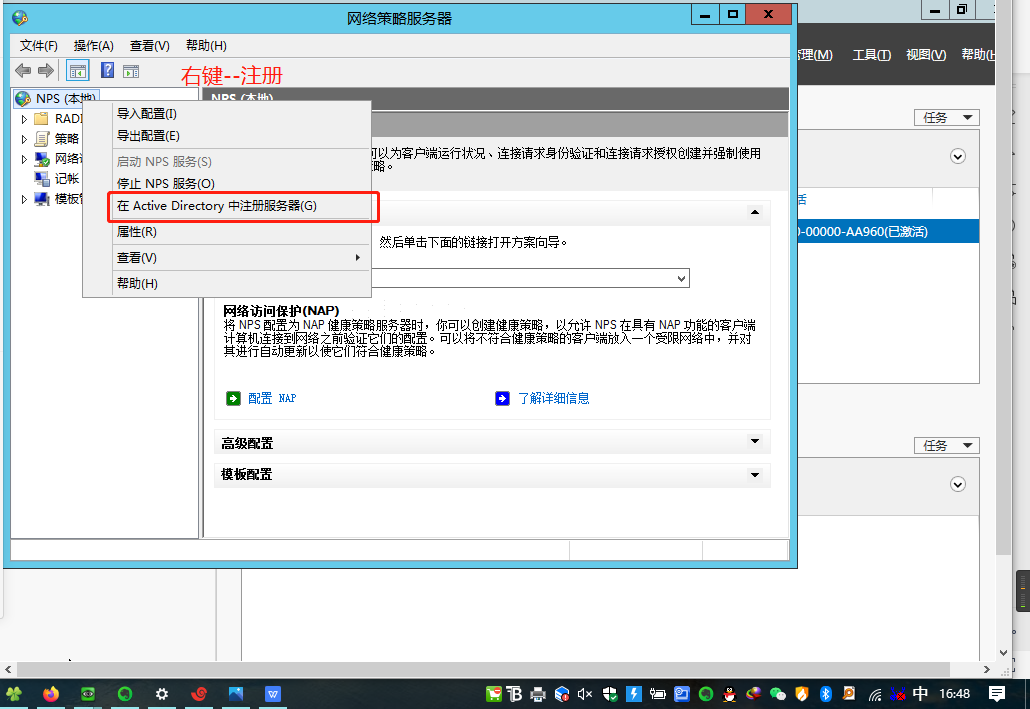Screen dimensions: 1030x709
Task: Expand the 模板 tree node arrow
Action: [24, 199]
